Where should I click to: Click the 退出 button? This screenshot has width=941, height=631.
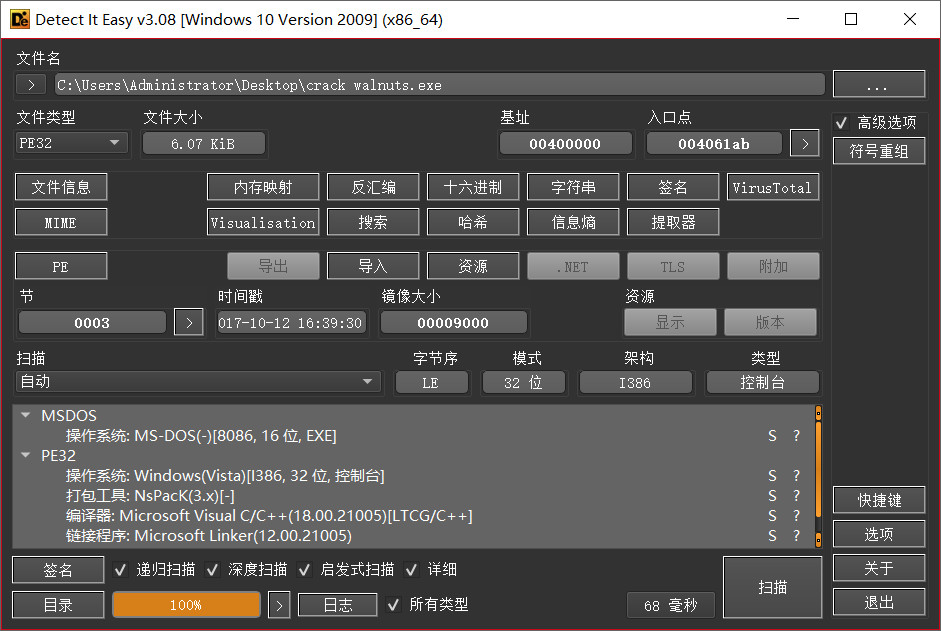pos(879,602)
